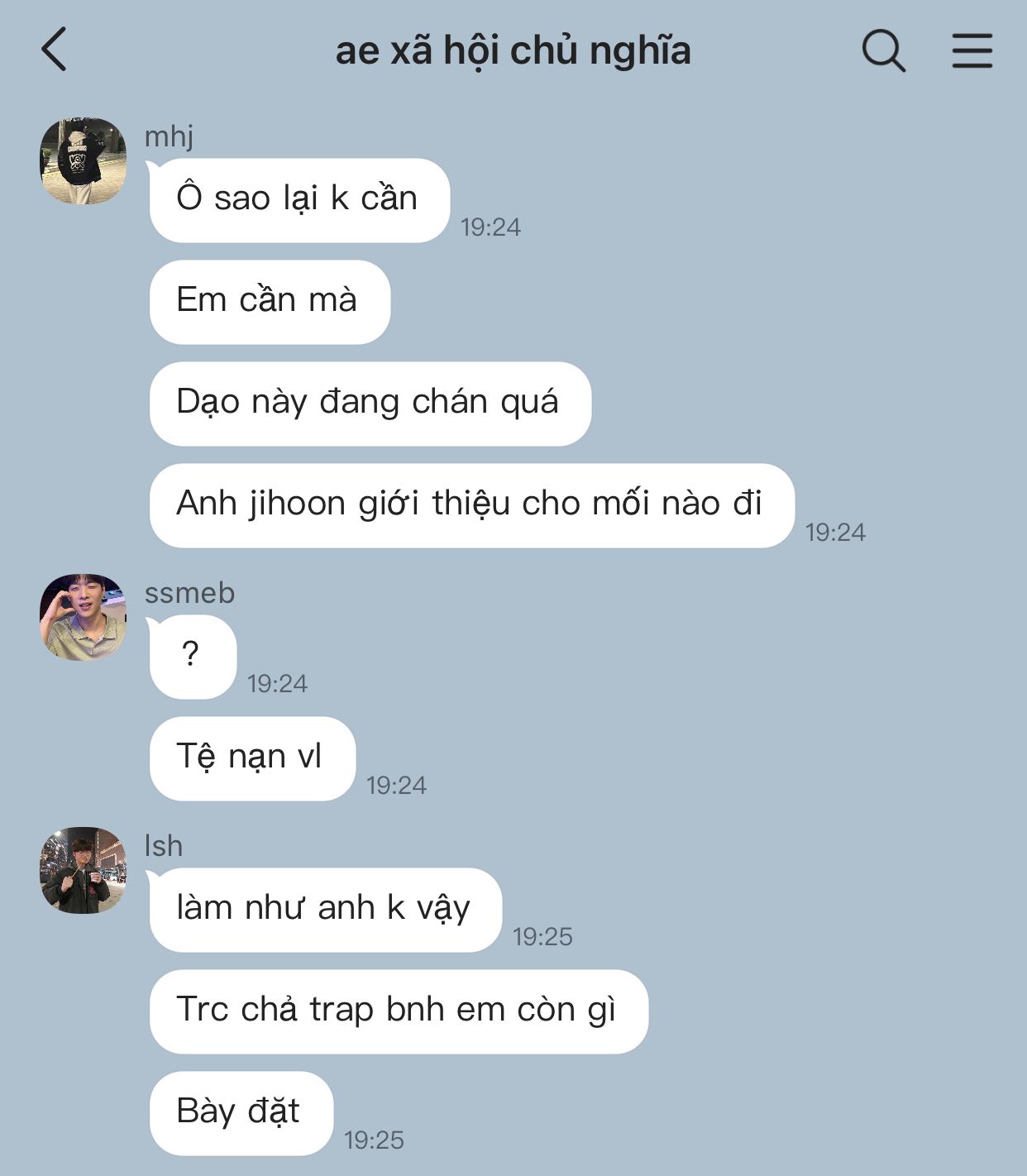The image size is (1027, 1176).
Task: Open the hamburger menu icon
Action: 972,50
